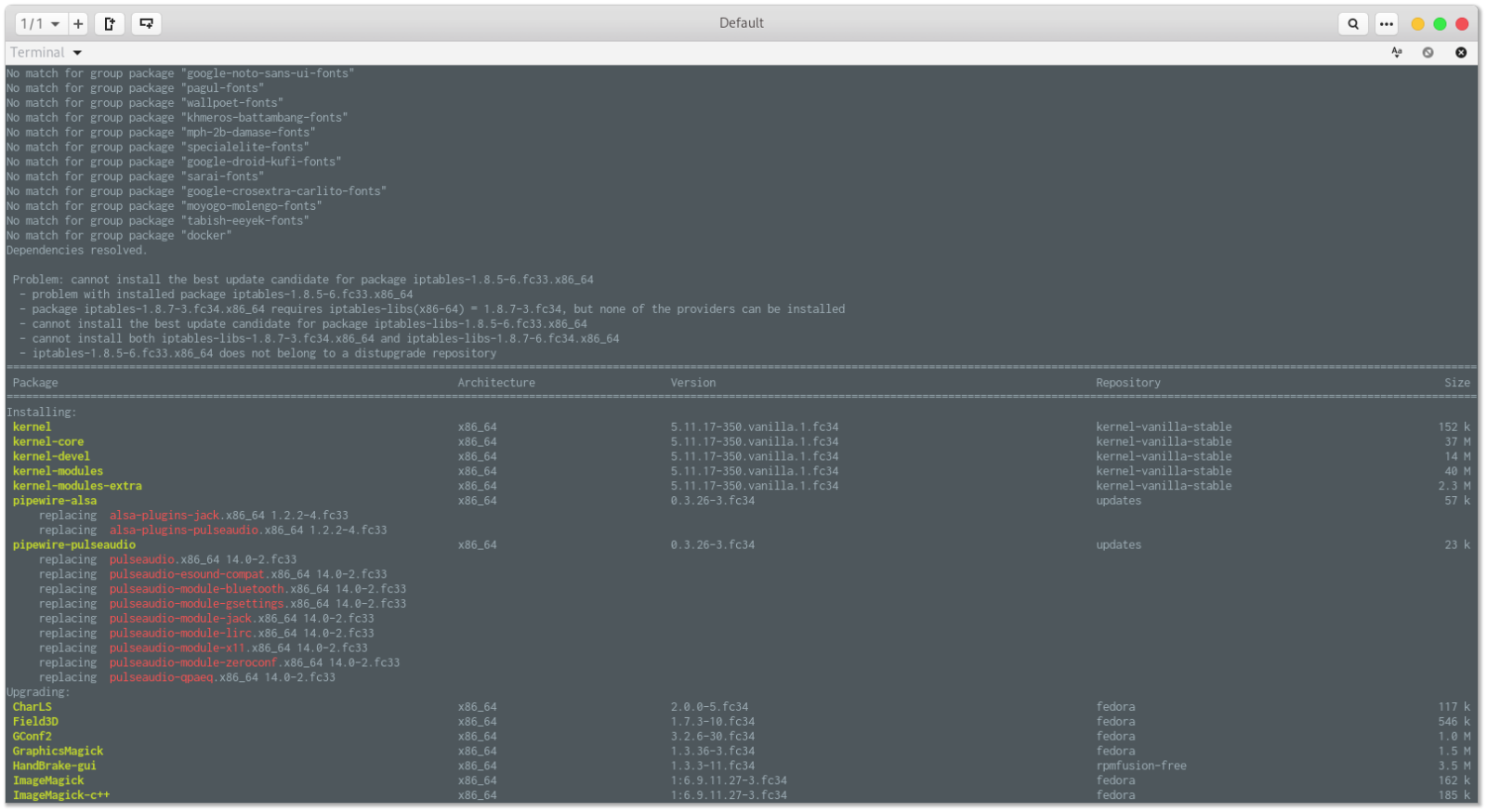Screen dimensions: 1487x812
Task: Click the Dependencies resolved. line
Action: point(77,251)
